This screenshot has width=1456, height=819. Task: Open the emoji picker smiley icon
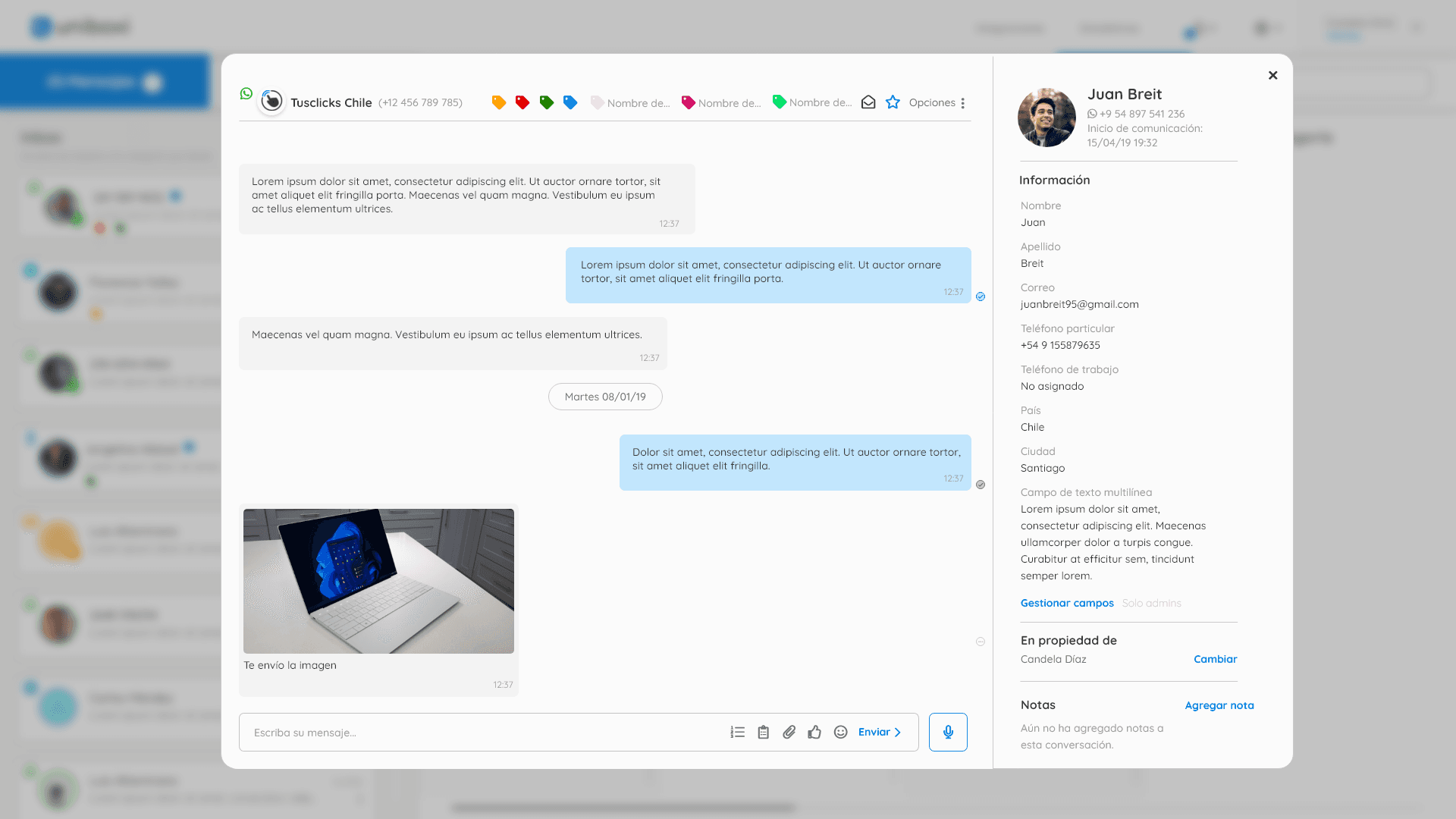pos(840,732)
